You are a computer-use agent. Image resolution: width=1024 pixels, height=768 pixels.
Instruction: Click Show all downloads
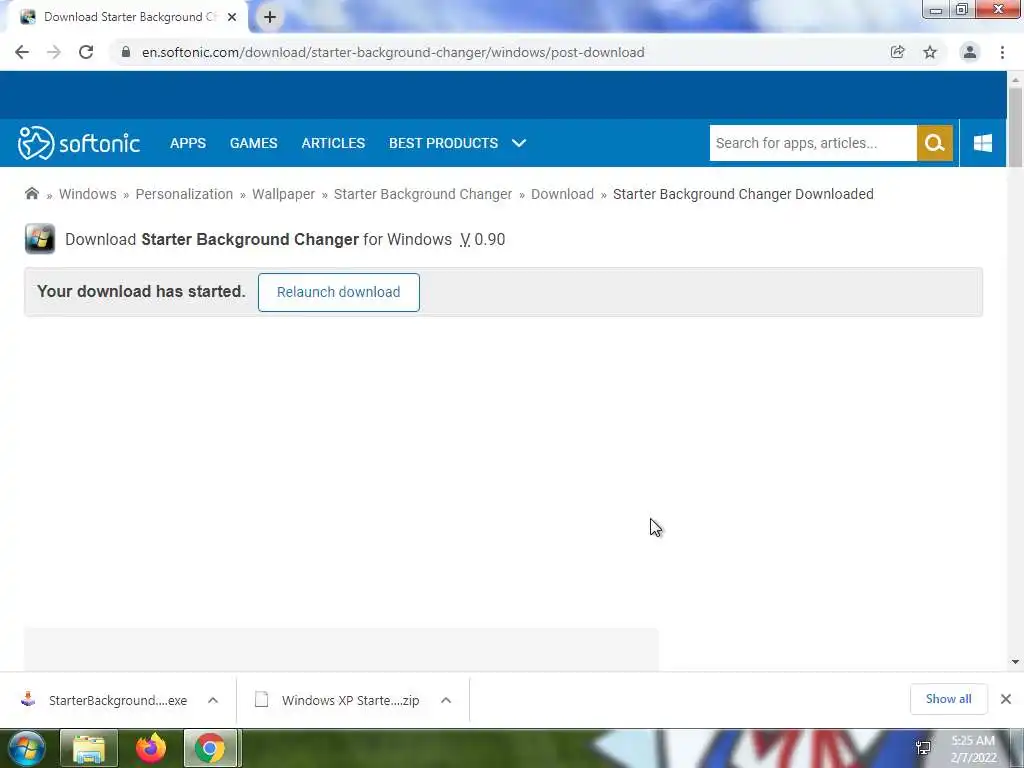coord(948,699)
